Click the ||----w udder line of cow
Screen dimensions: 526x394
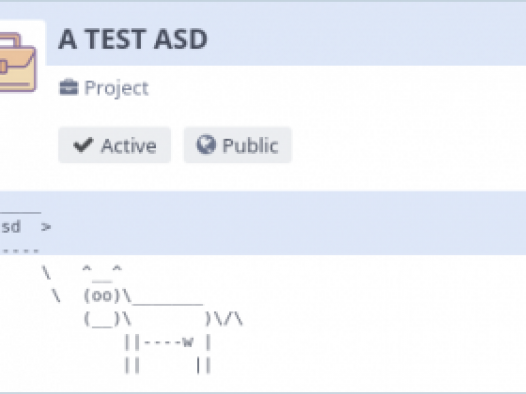coord(168,342)
